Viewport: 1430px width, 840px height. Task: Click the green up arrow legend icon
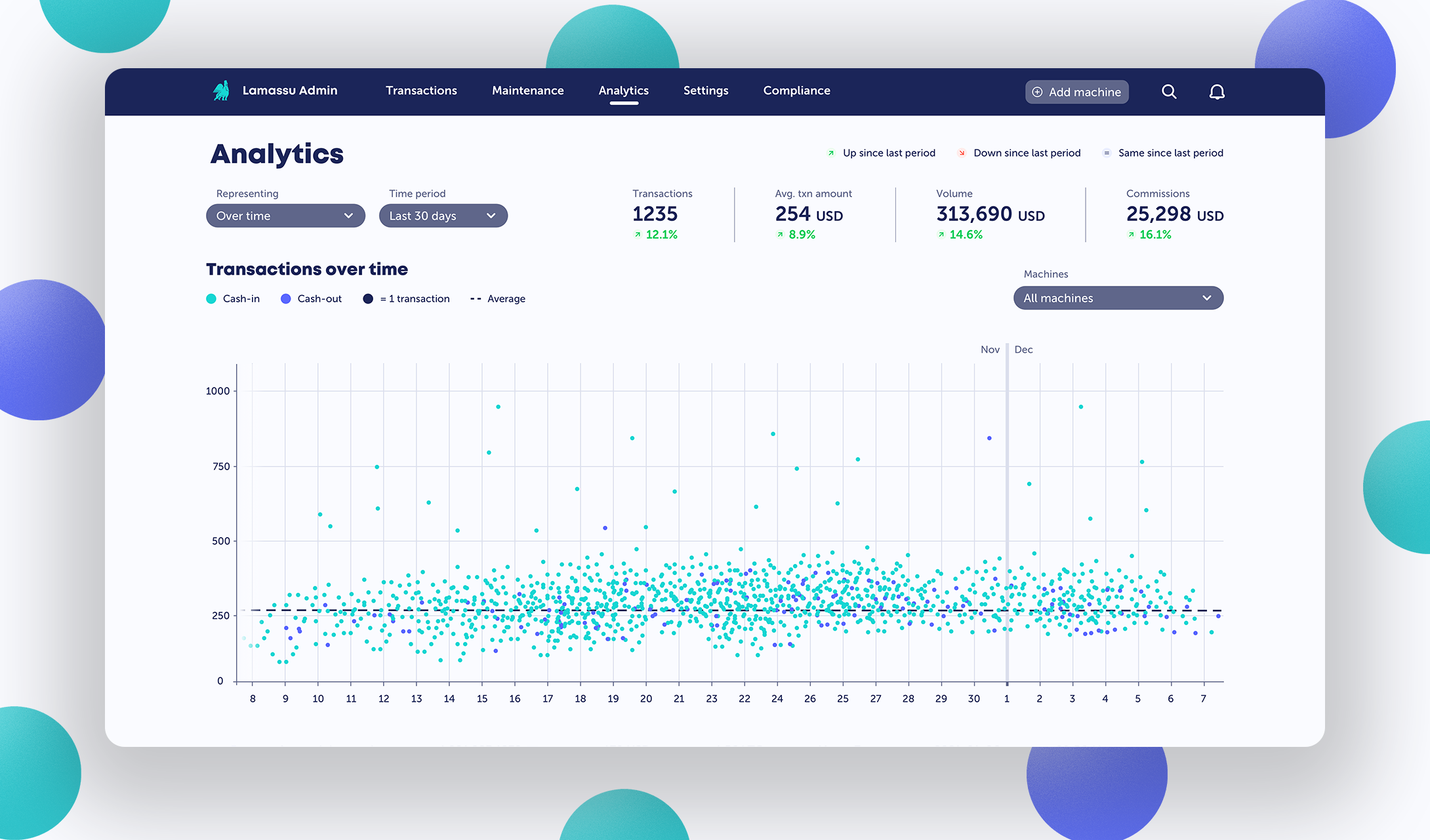point(831,153)
